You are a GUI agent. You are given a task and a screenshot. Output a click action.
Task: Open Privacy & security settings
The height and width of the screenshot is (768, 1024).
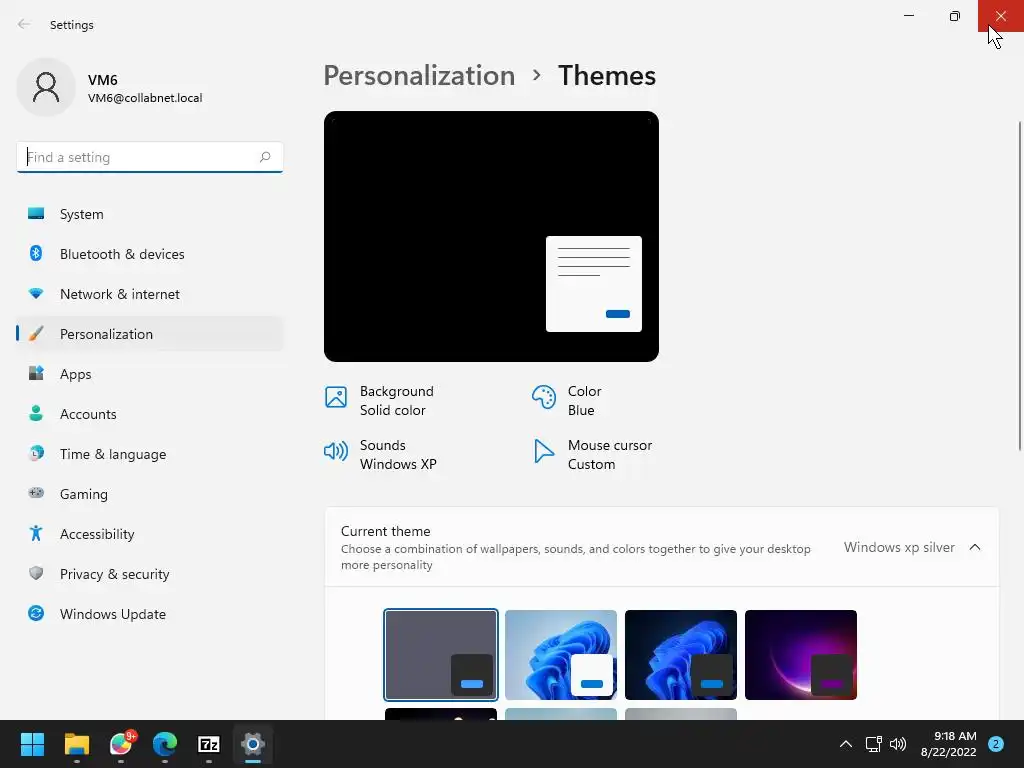pos(150,574)
